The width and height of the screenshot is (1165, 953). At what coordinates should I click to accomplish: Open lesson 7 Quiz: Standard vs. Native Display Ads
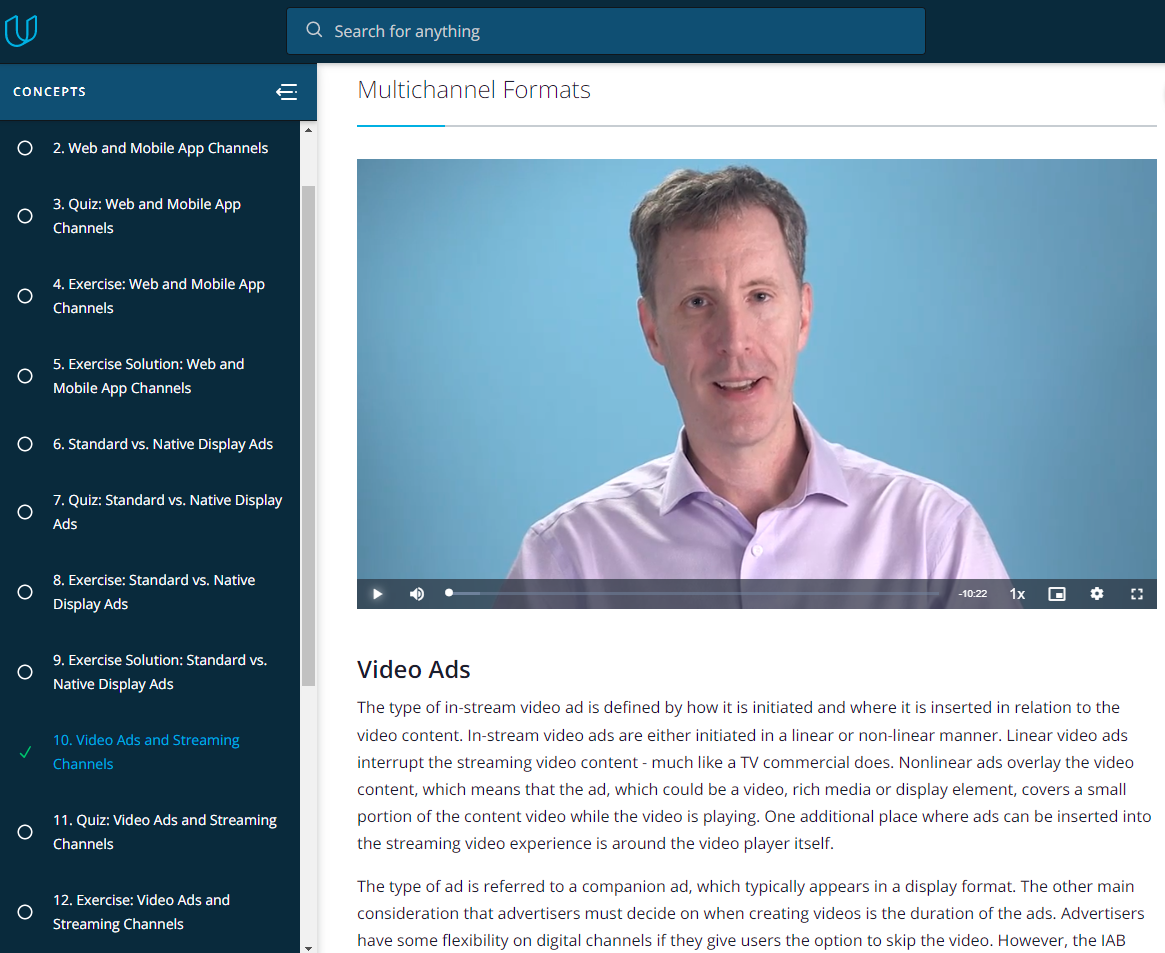tap(168, 512)
